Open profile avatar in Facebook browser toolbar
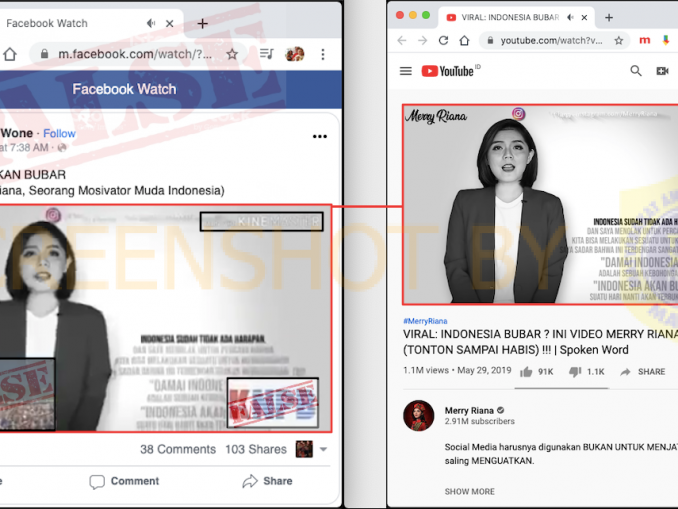This screenshot has height=509, width=678. point(295,54)
